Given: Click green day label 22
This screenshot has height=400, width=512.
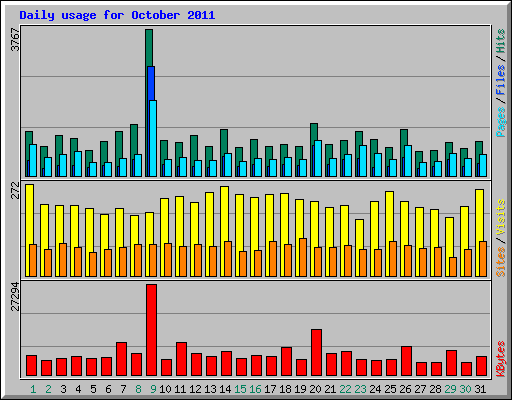Looking at the screenshot, I should coord(345,389).
